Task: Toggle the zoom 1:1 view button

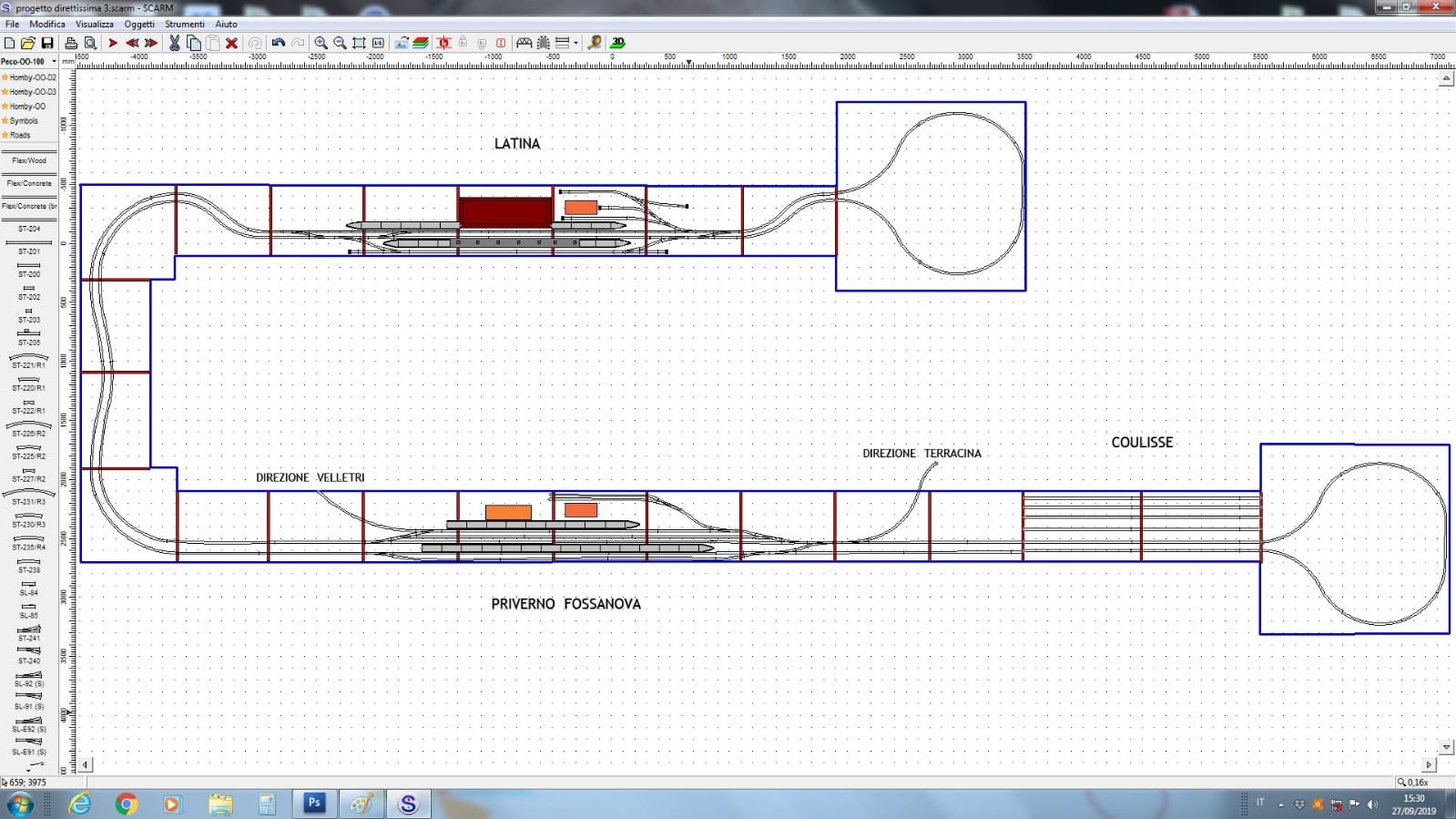Action: point(378,43)
